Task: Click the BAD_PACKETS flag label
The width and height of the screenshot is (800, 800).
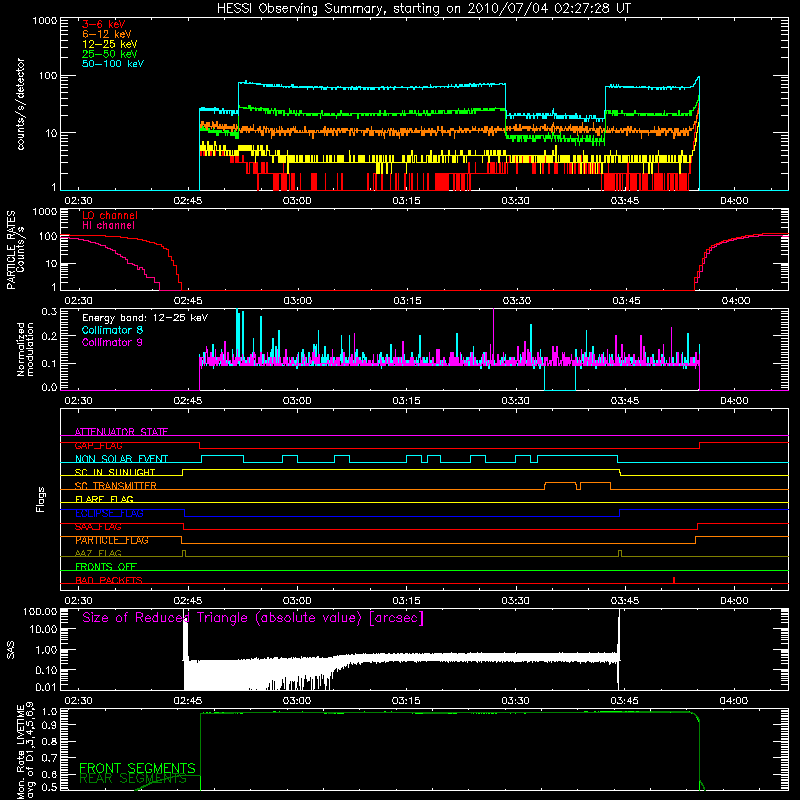Action: click(109, 580)
